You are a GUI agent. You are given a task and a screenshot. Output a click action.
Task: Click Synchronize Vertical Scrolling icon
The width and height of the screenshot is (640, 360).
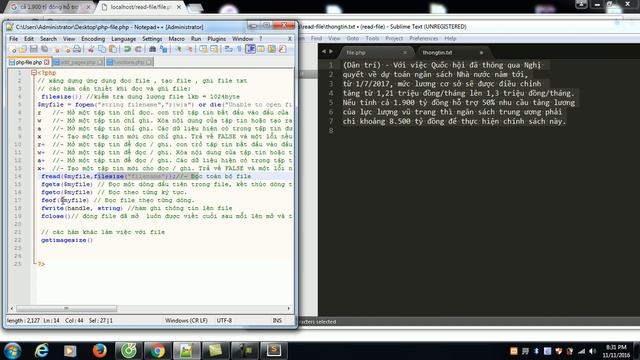(203, 49)
